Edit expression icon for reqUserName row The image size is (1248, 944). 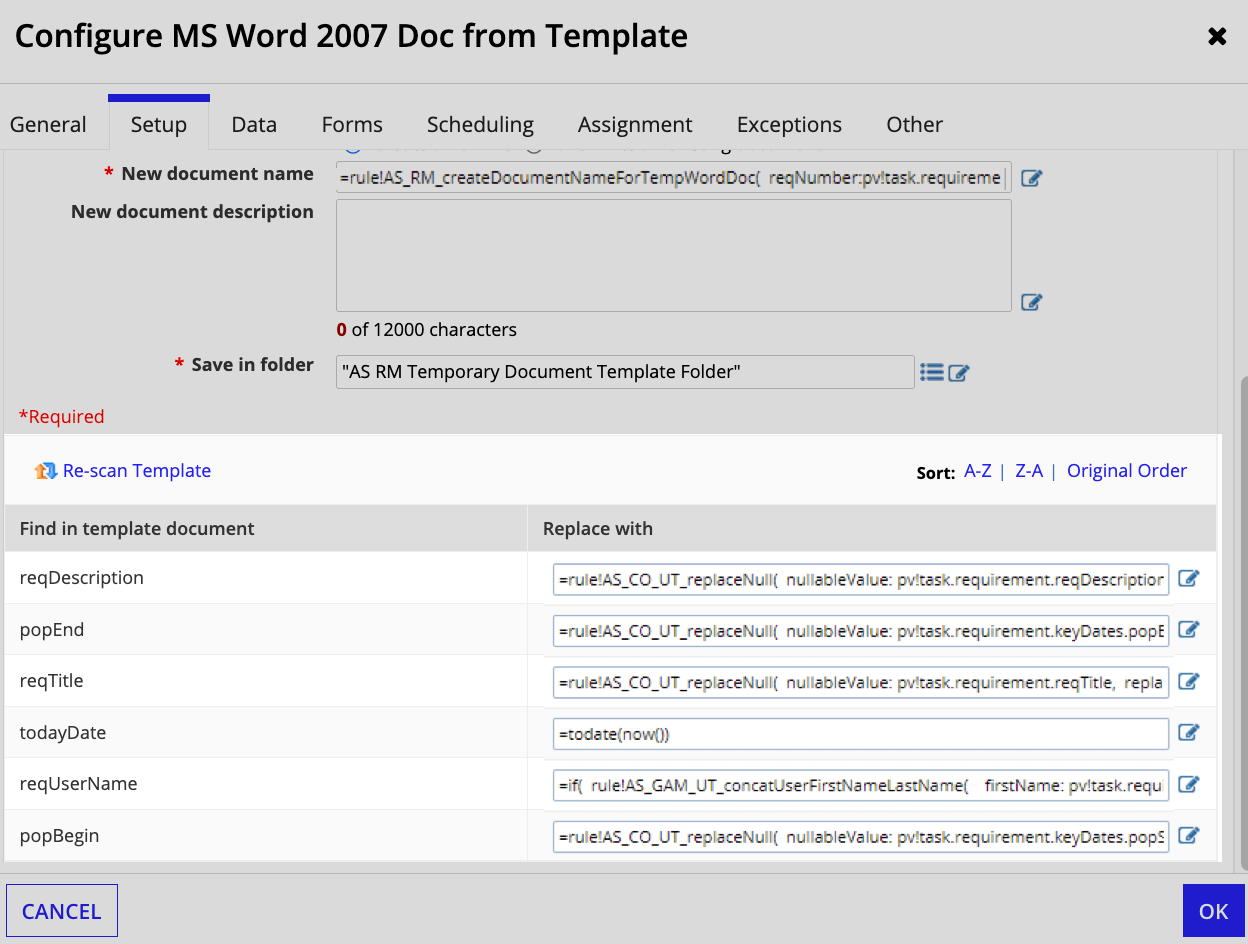click(x=1188, y=784)
